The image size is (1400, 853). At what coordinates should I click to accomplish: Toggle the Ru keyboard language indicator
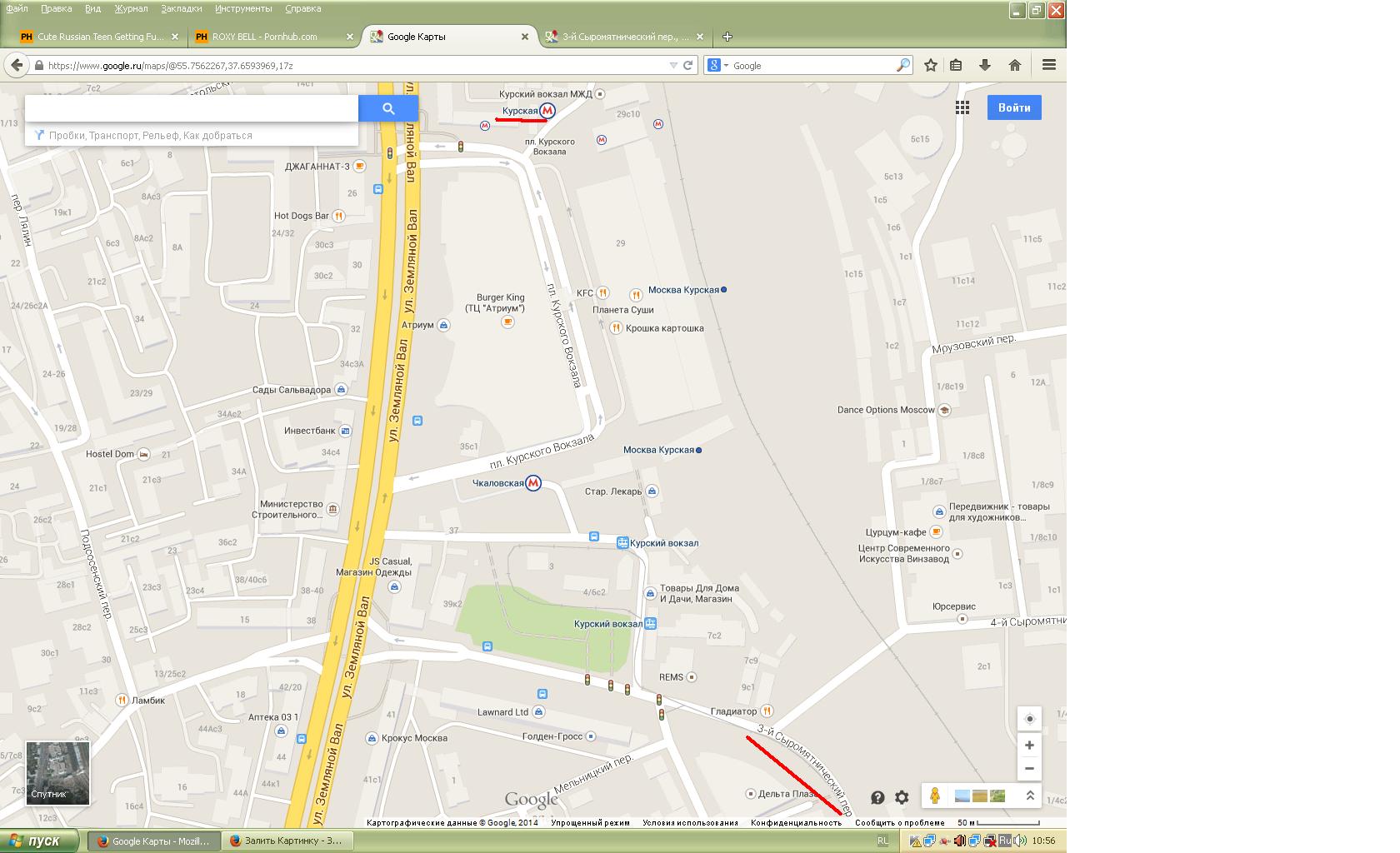pyautogui.click(x=1005, y=841)
